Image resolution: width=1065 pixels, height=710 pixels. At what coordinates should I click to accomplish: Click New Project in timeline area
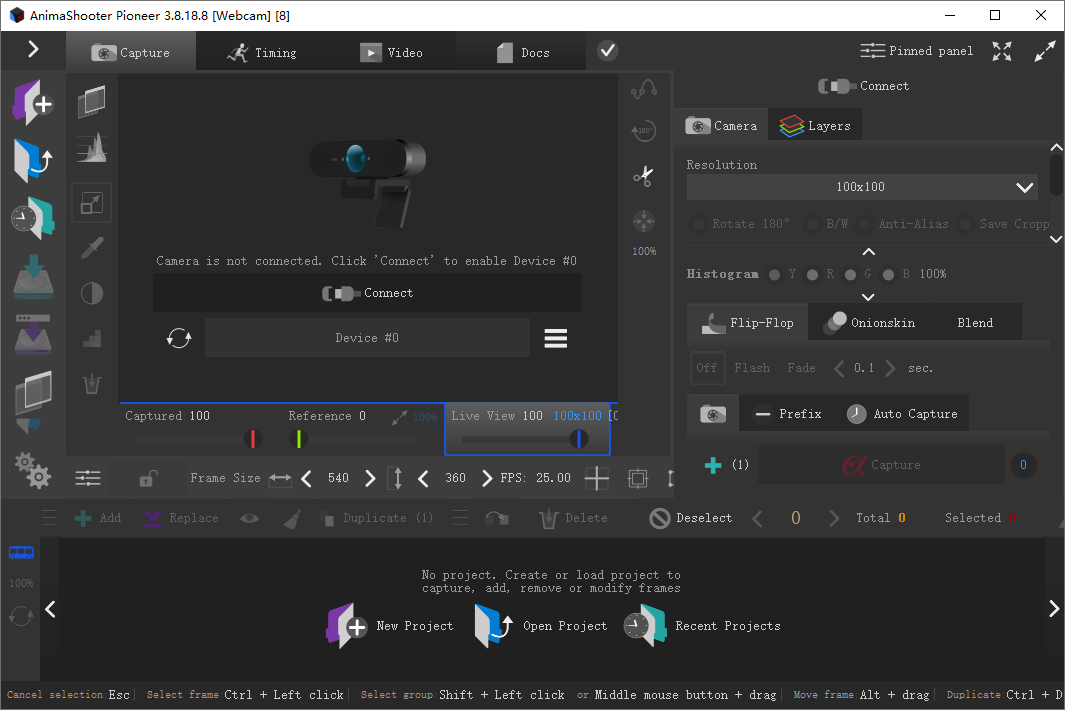(x=390, y=626)
